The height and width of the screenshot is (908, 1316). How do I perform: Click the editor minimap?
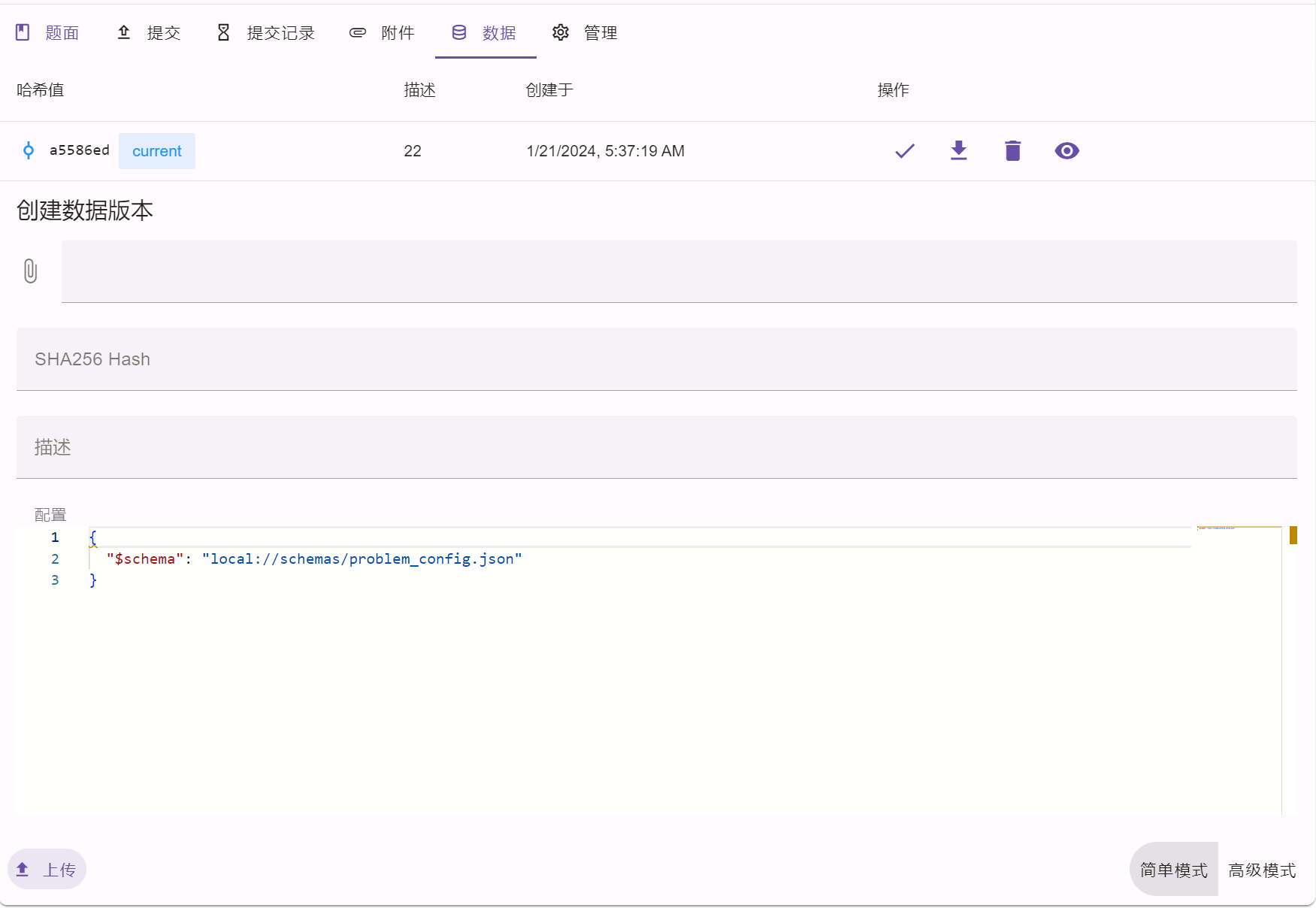pyautogui.click(x=1239, y=669)
